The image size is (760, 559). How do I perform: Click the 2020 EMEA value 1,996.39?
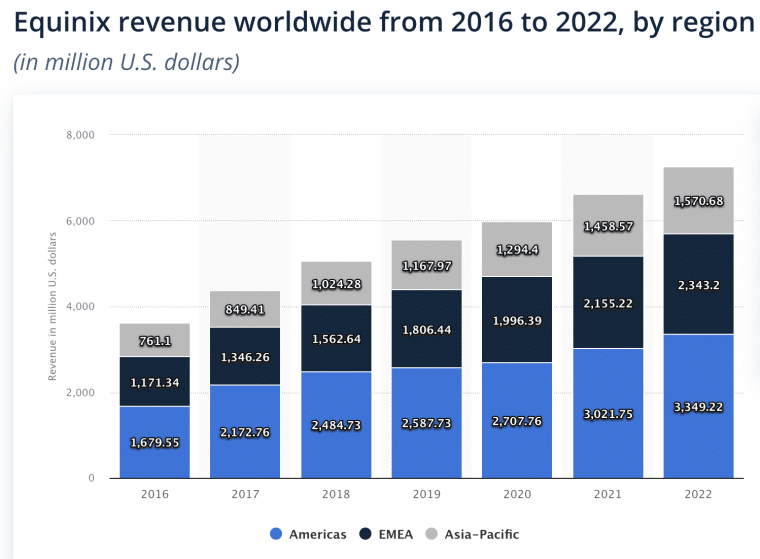517,320
